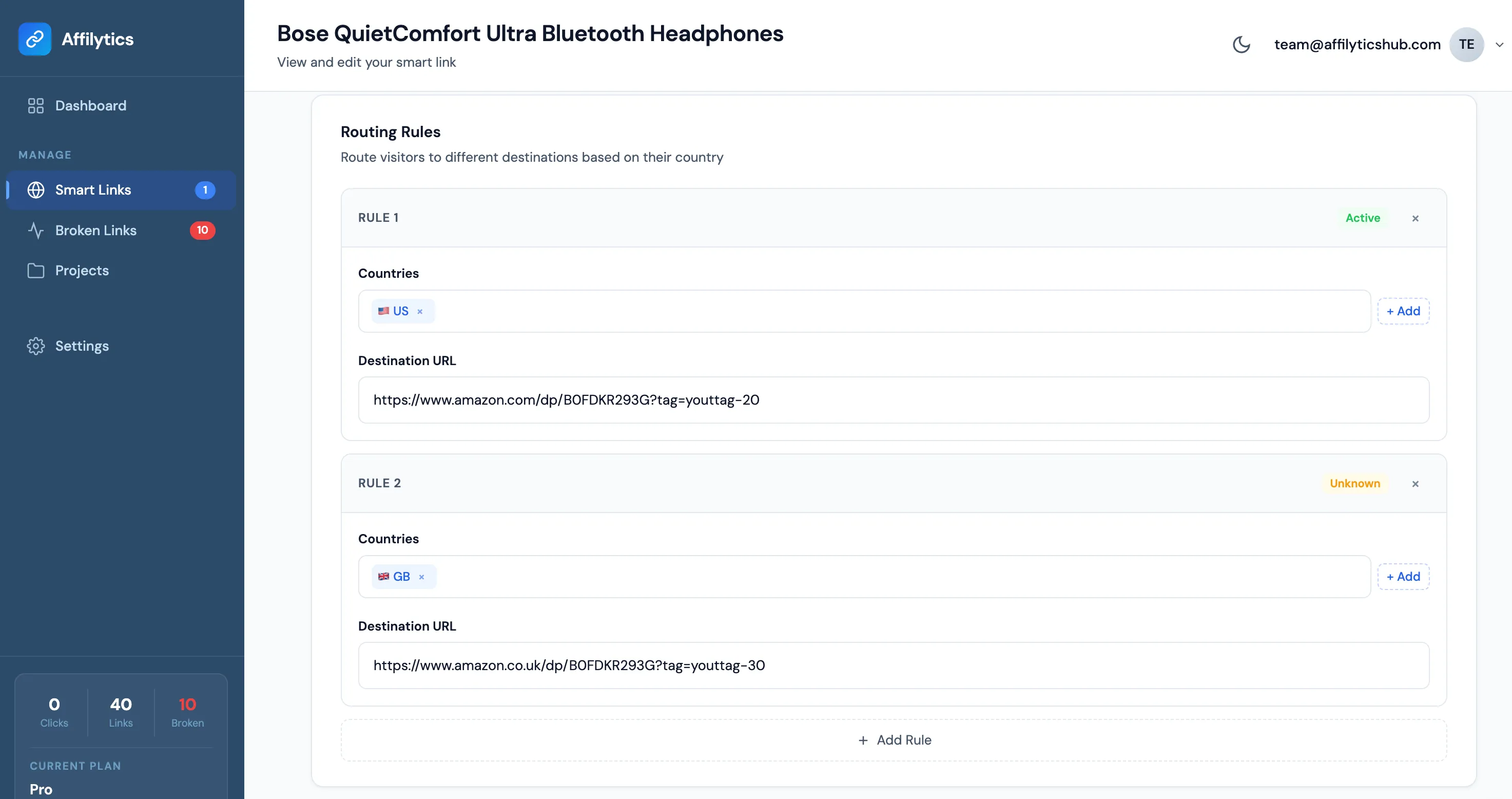Viewport: 1512px width, 799px height.
Task: Click the 40 Links stat
Action: [x=121, y=712]
